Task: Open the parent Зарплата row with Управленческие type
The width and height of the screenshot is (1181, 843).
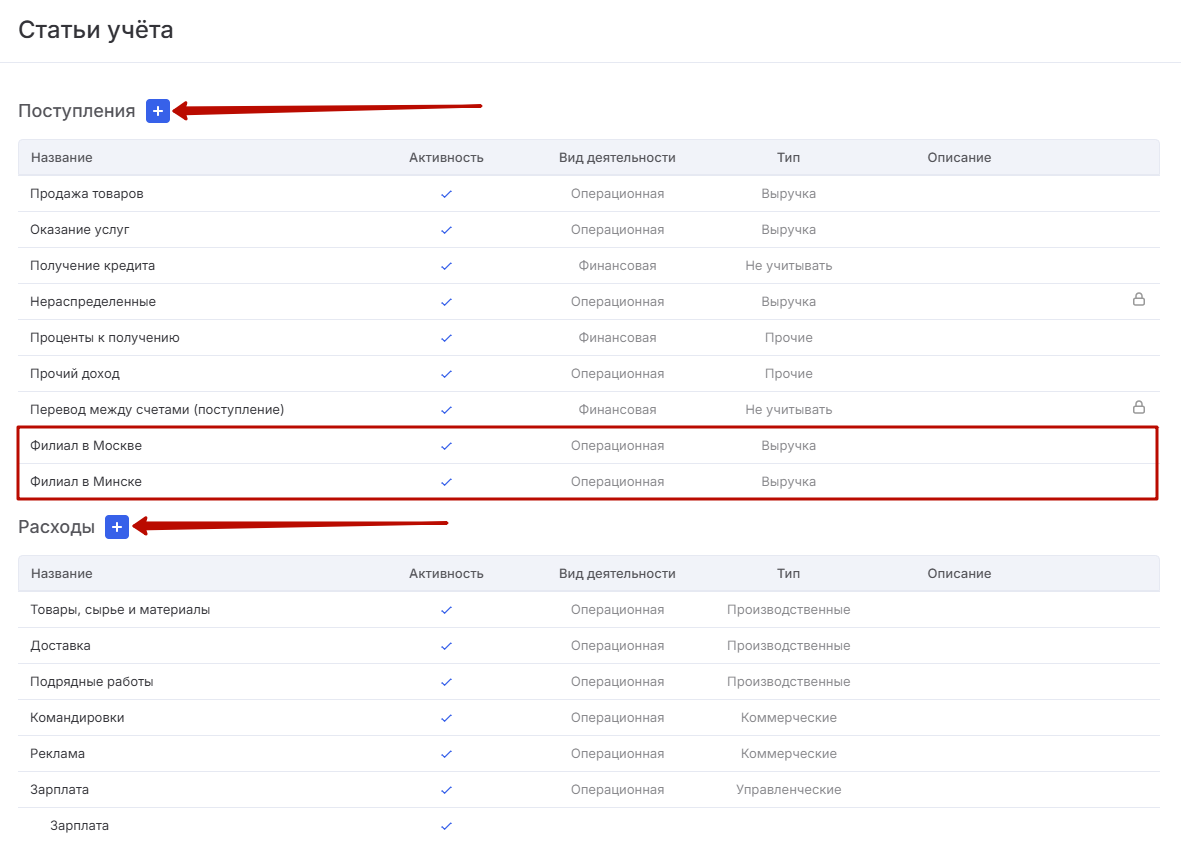Action: pyautogui.click(x=60, y=790)
